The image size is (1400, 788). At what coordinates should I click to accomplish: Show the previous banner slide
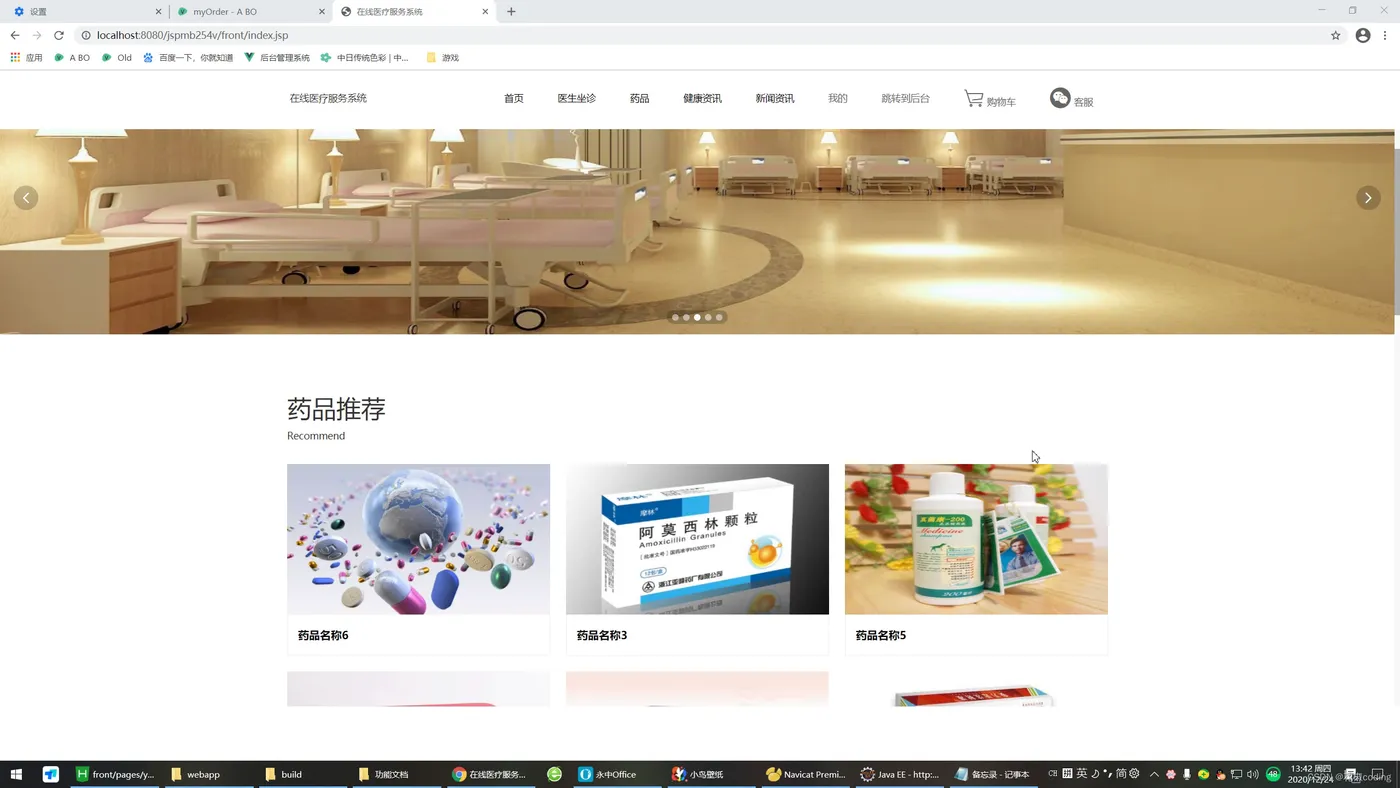click(26, 198)
